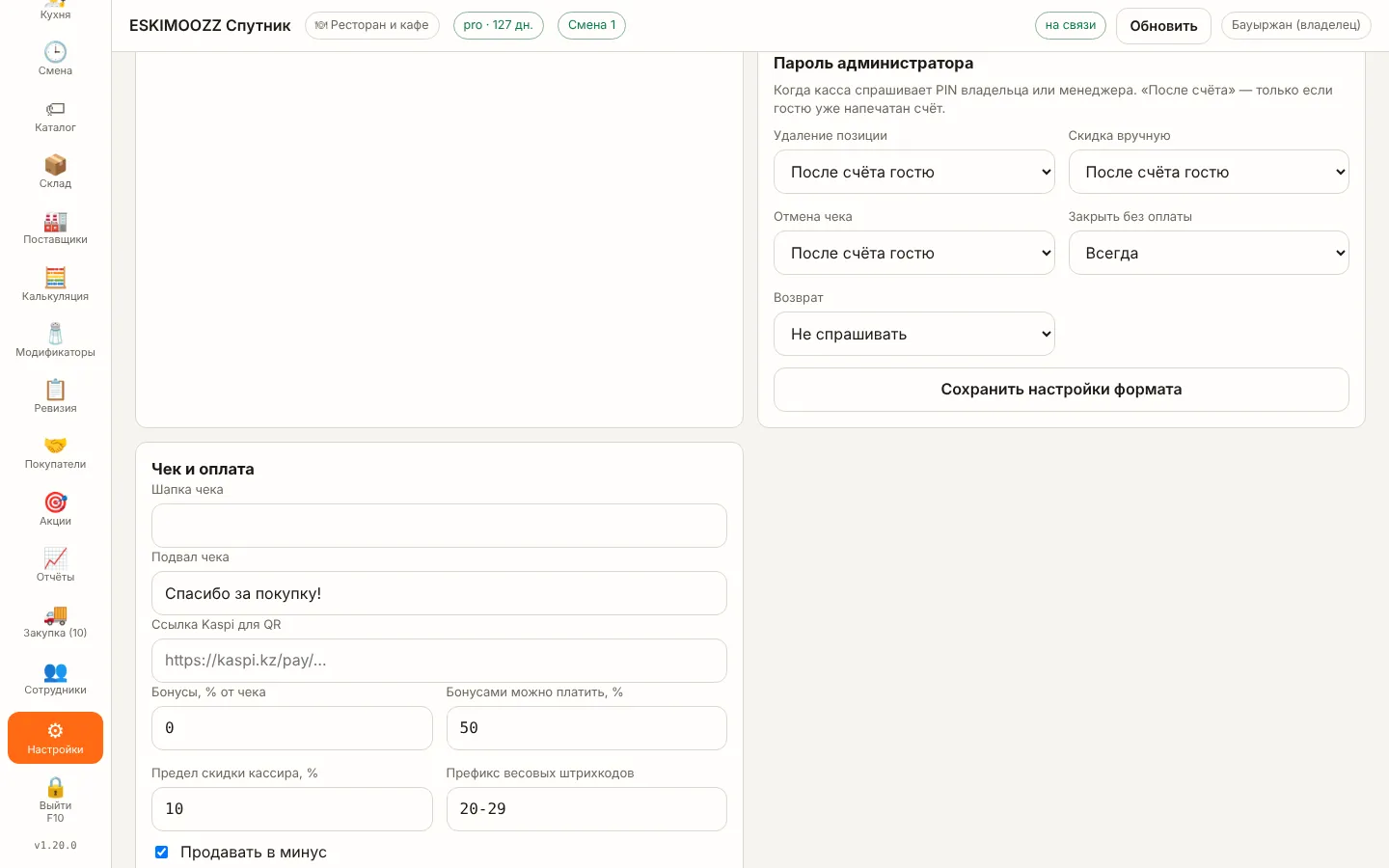Click Предел скидки кассира field
The width and height of the screenshot is (1389, 868).
291,809
